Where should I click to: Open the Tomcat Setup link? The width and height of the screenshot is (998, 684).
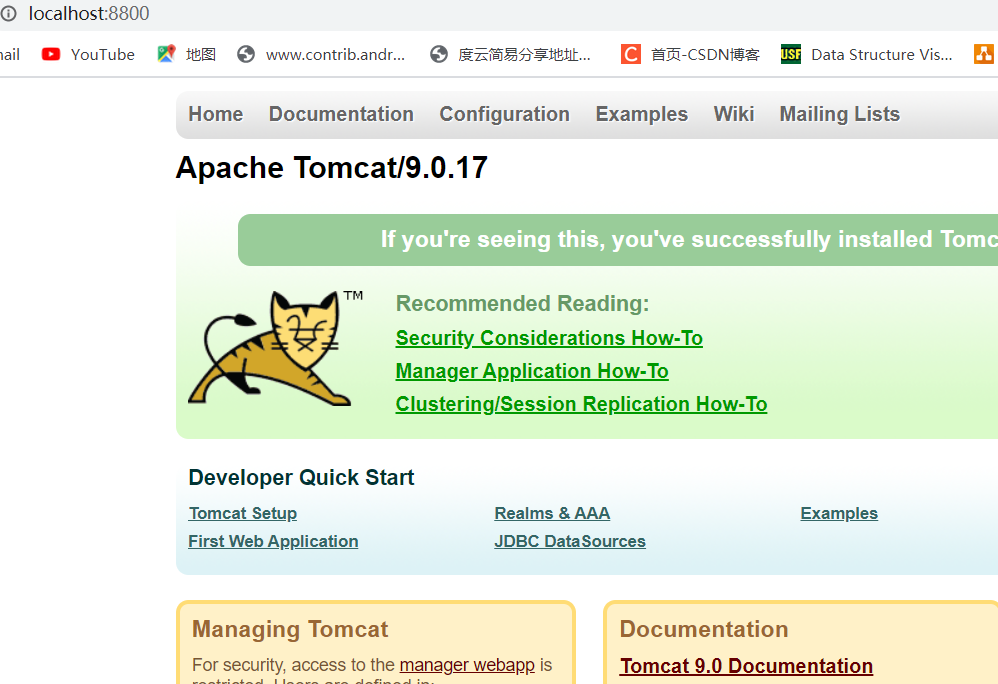point(242,513)
